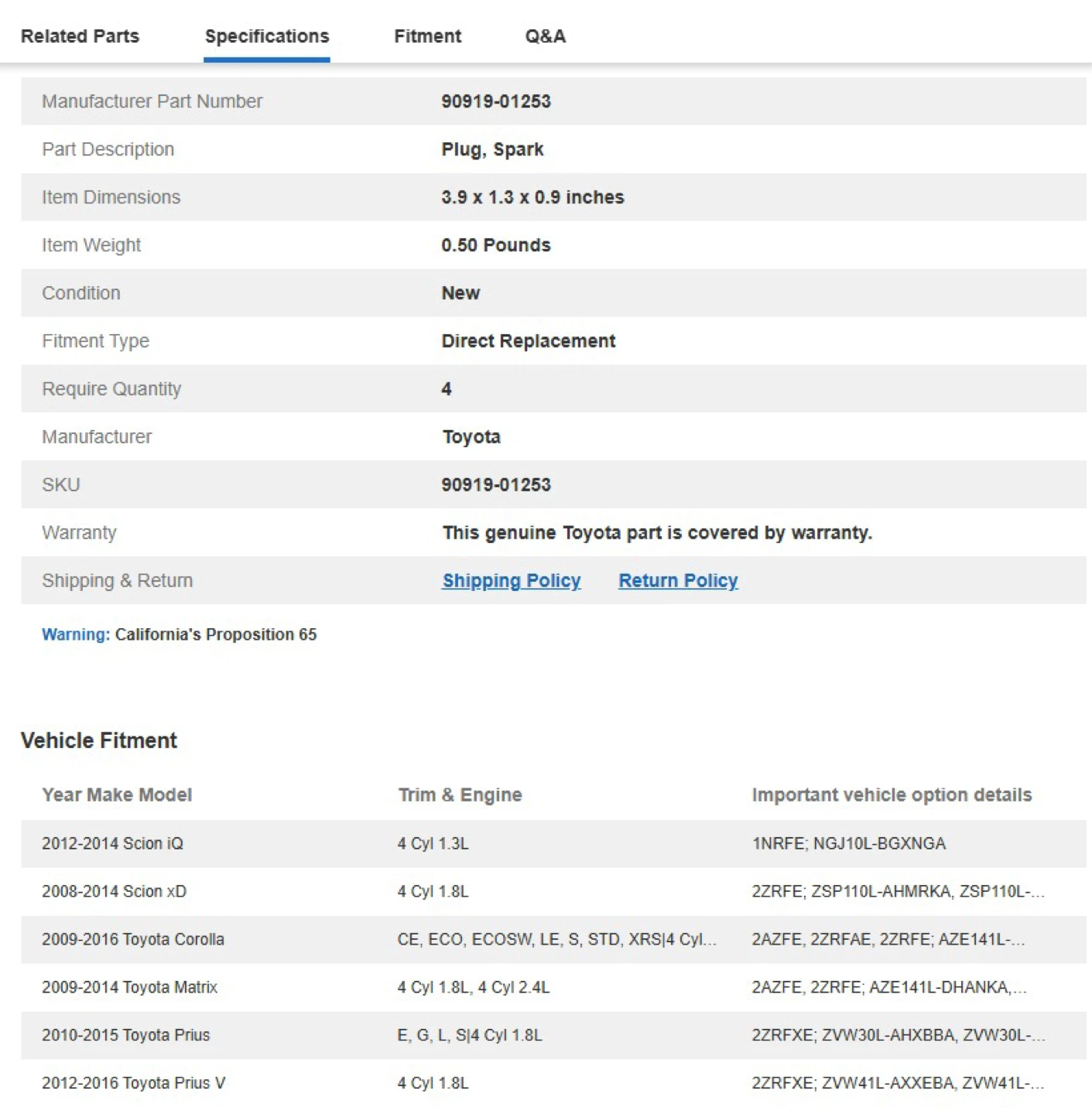
Task: Go to the Q&A tab
Action: [x=546, y=36]
